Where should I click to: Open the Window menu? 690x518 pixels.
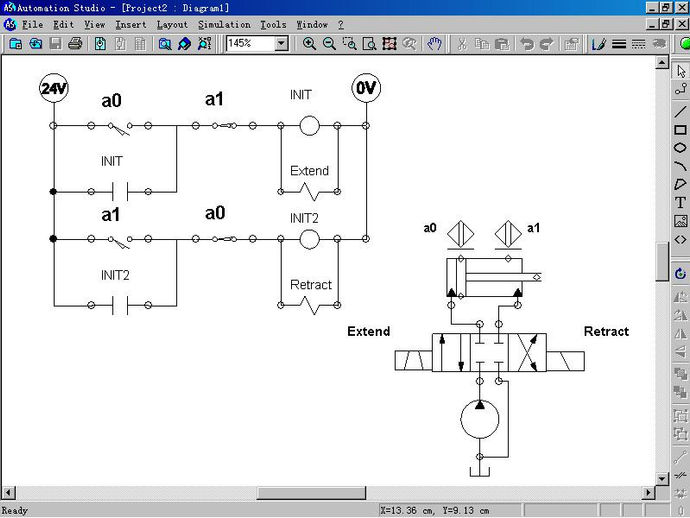pos(312,25)
